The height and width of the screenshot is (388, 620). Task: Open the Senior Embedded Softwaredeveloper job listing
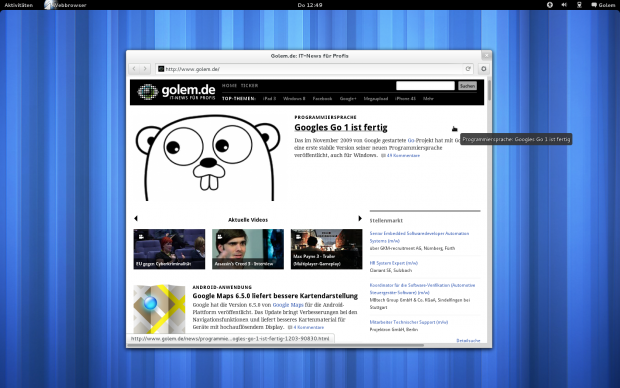[x=419, y=237]
